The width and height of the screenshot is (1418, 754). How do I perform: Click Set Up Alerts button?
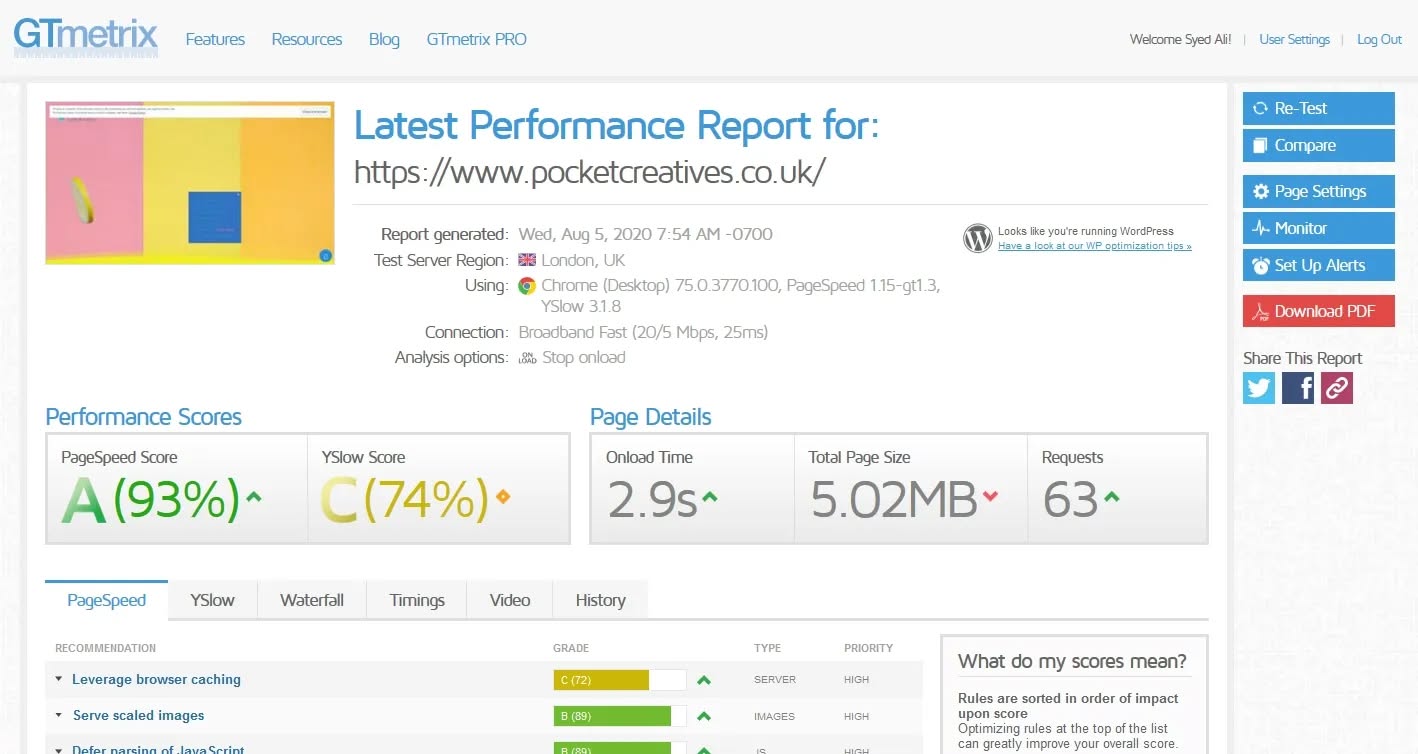pyautogui.click(x=1318, y=265)
